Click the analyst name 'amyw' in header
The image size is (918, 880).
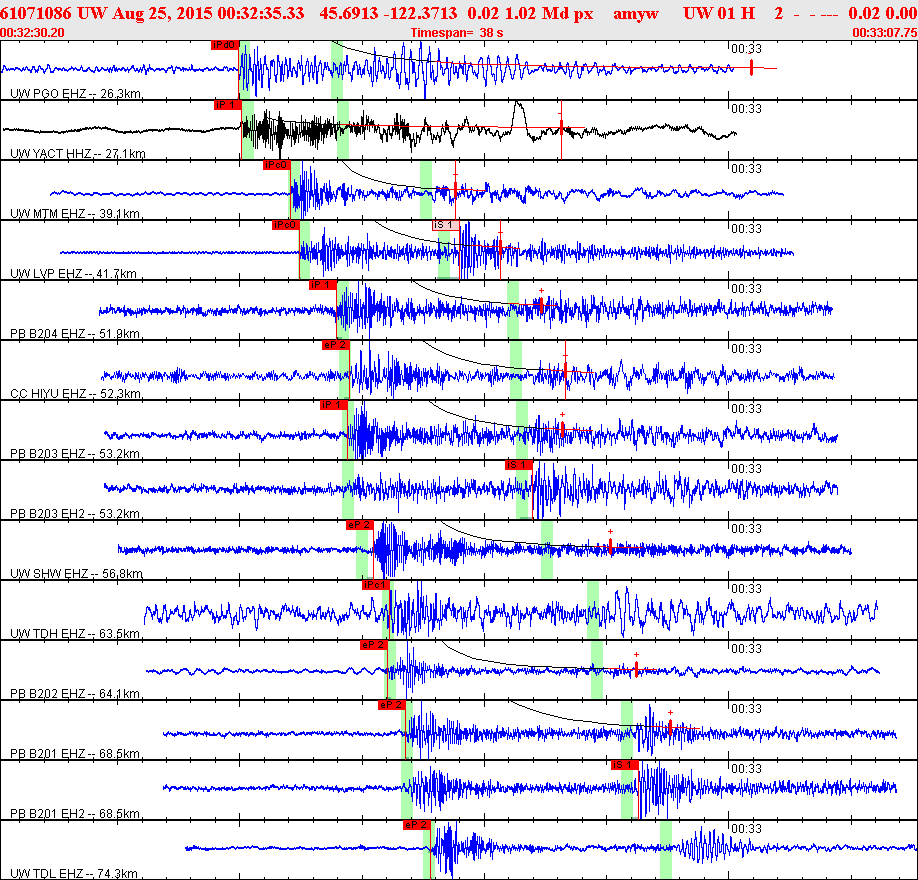coord(636,13)
